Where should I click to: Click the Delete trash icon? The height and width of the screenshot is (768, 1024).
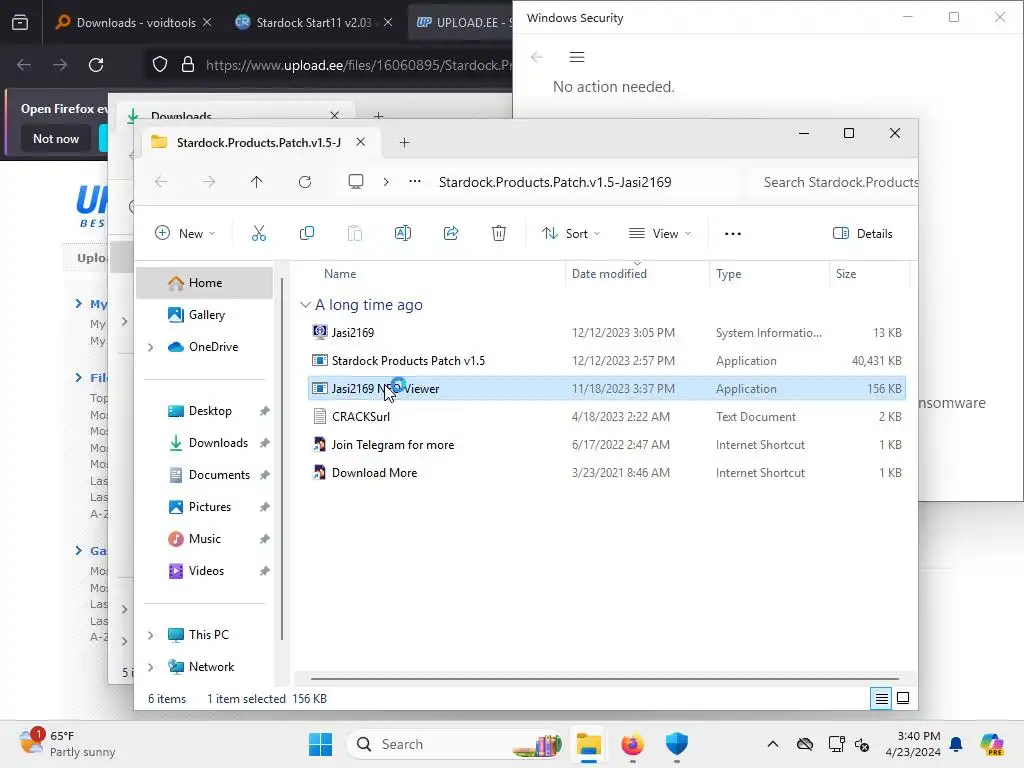tap(498, 233)
